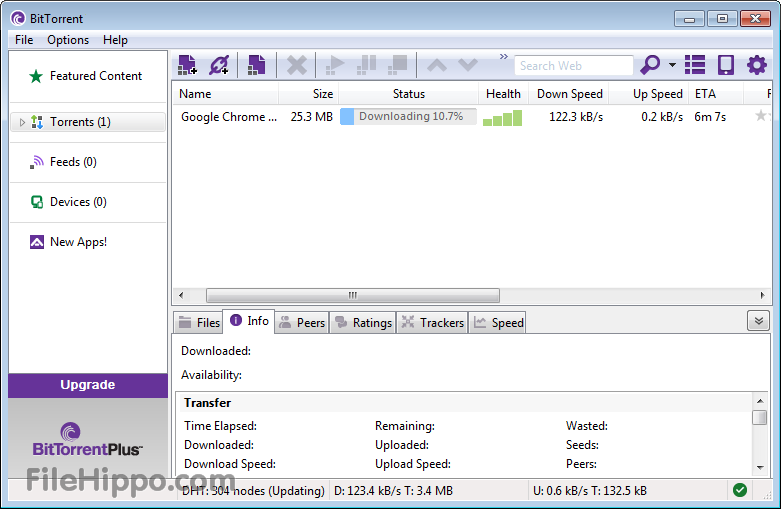Open the Options menu
This screenshot has height=509, width=781.
pos(68,40)
